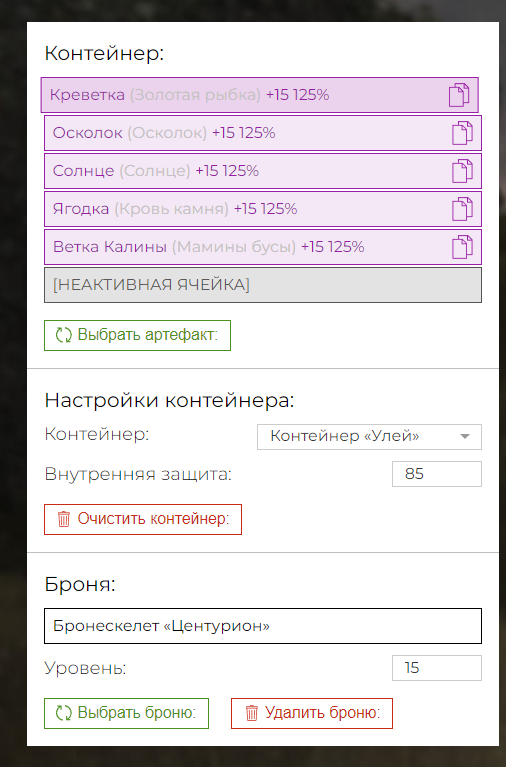Viewport: 506px width, 767px height.
Task: Select the Креветка artifact slot
Action: [x=259, y=95]
